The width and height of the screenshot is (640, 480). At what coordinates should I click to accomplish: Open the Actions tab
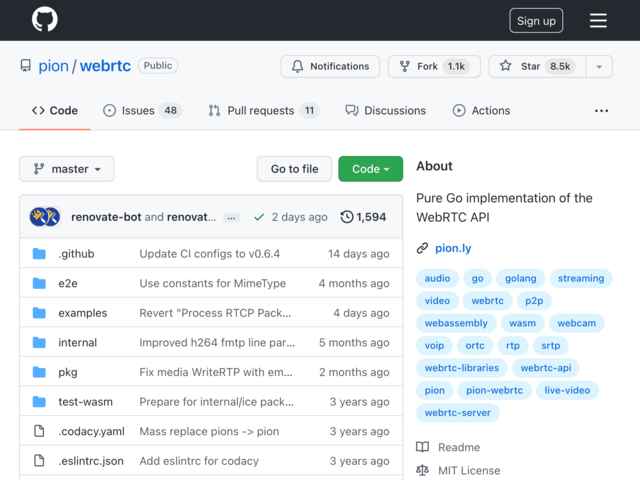click(x=482, y=111)
